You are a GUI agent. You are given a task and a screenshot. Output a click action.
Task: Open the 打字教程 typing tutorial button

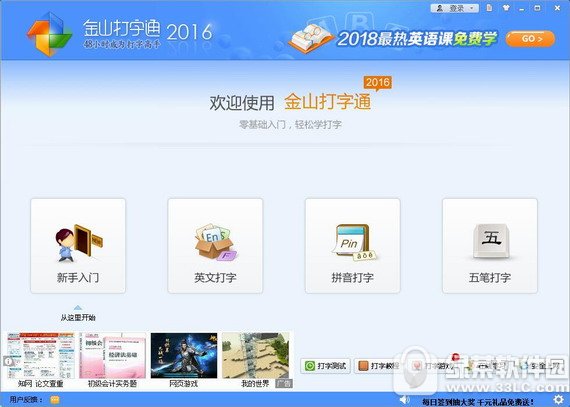378,366
